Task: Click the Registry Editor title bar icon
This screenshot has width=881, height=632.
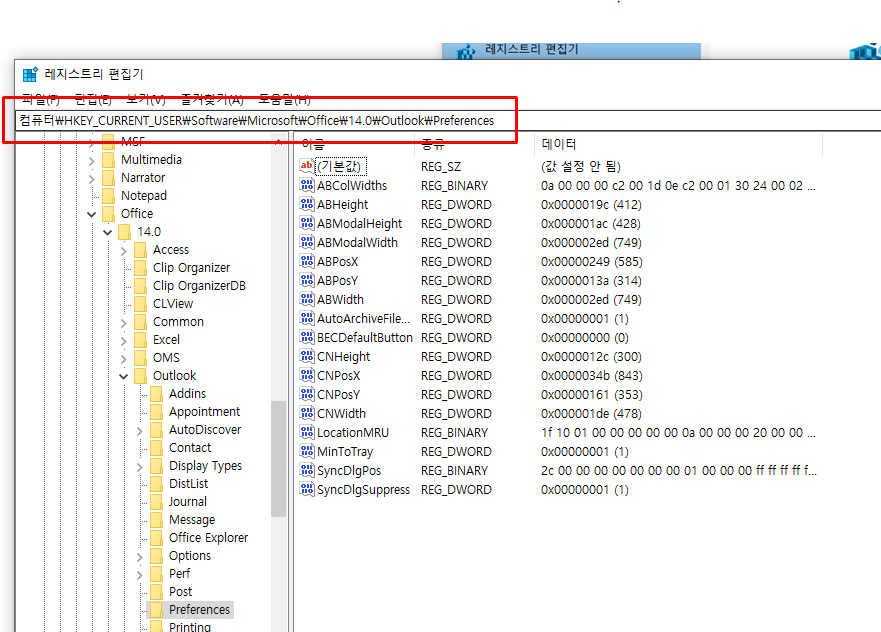Action: tap(30, 74)
